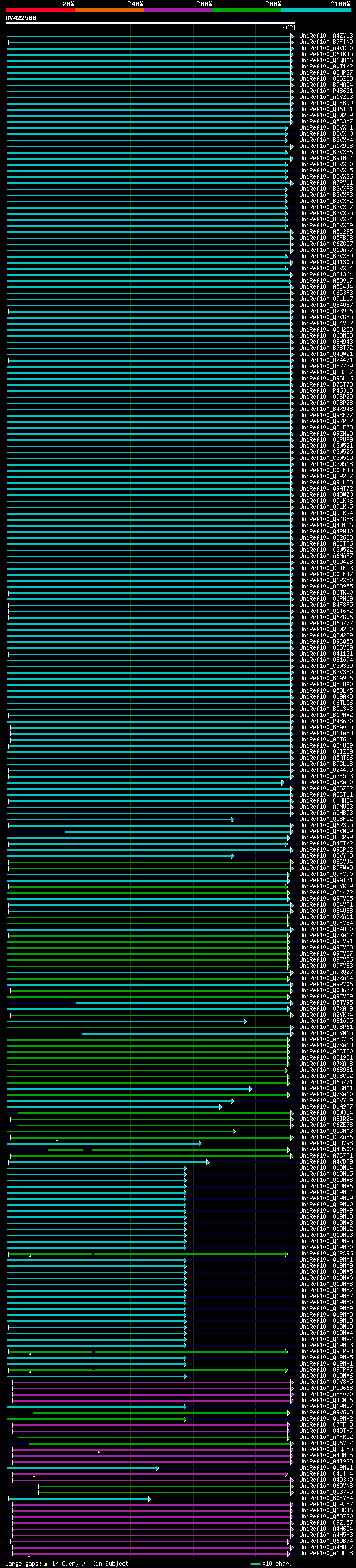Open hit UniRef100_O82729

(x=326, y=367)
